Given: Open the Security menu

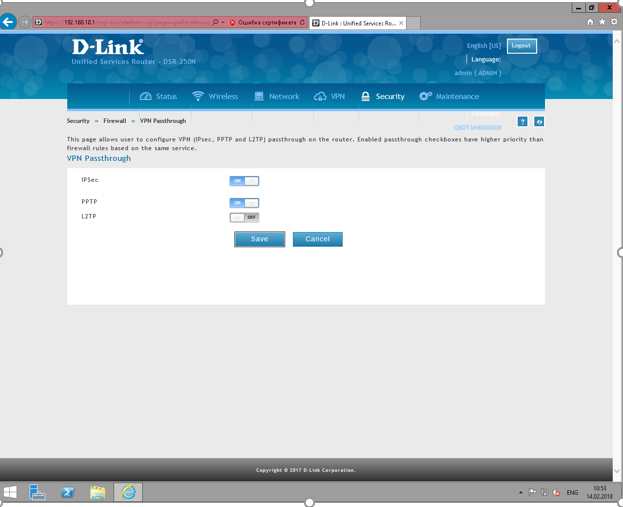Looking at the screenshot, I should [383, 97].
